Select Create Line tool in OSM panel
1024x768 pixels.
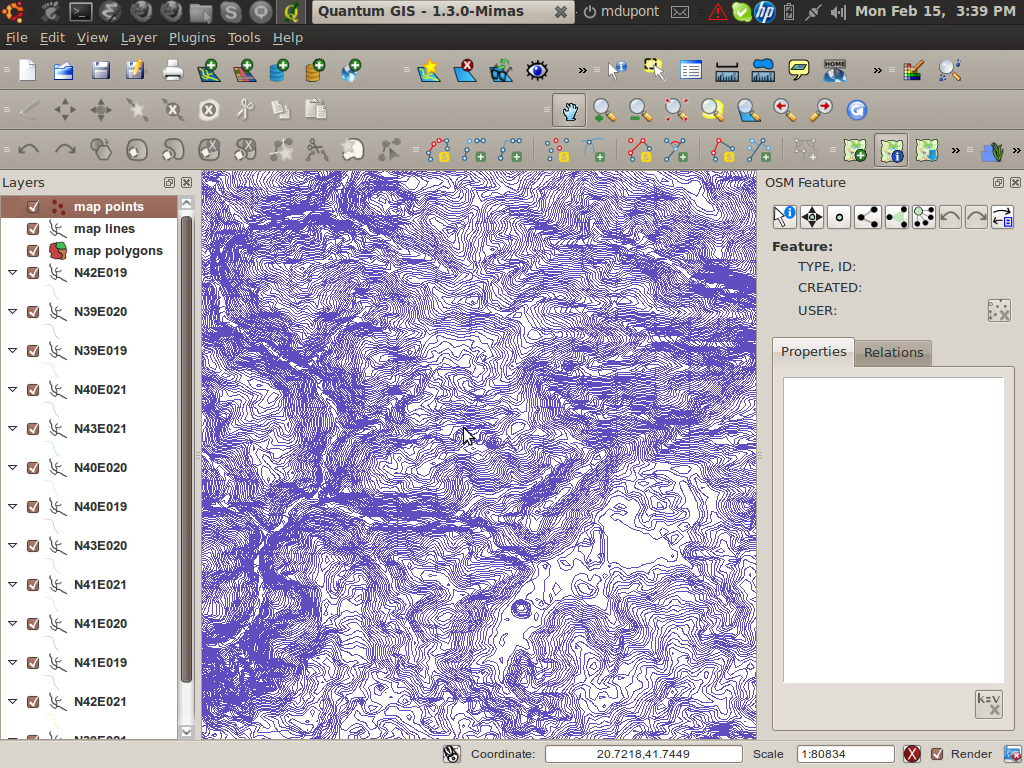tap(867, 217)
